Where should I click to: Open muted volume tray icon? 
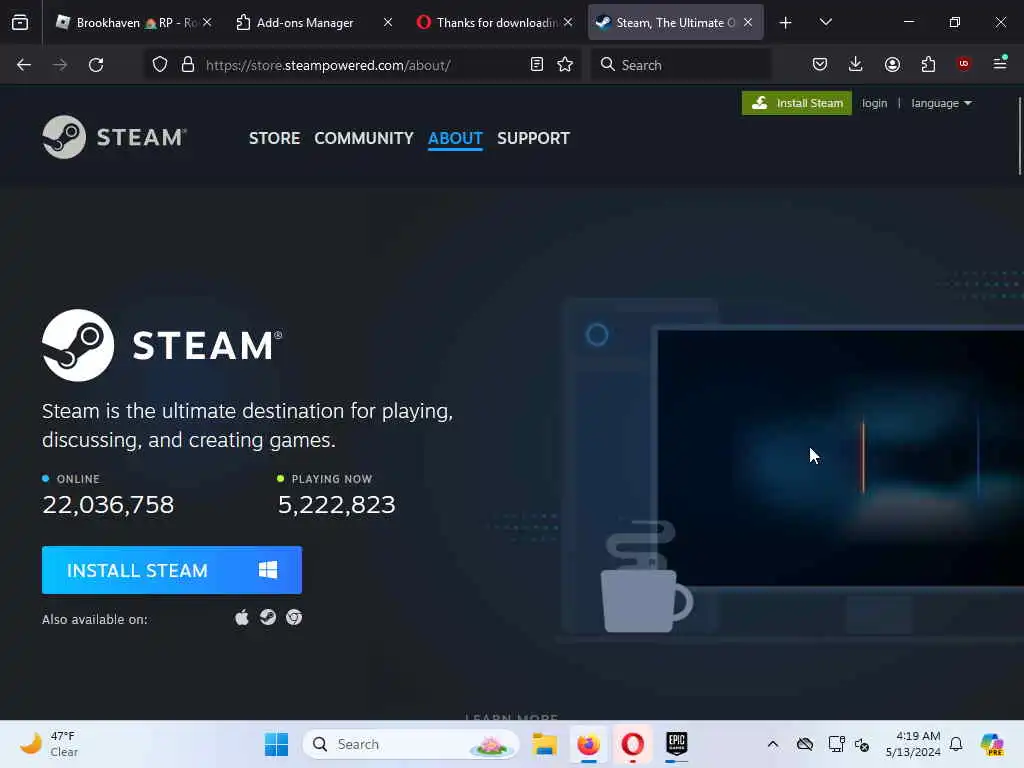coord(862,744)
